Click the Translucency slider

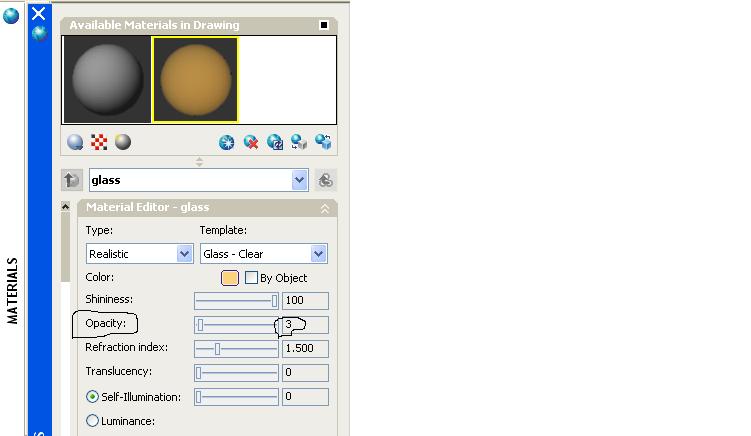click(236, 373)
